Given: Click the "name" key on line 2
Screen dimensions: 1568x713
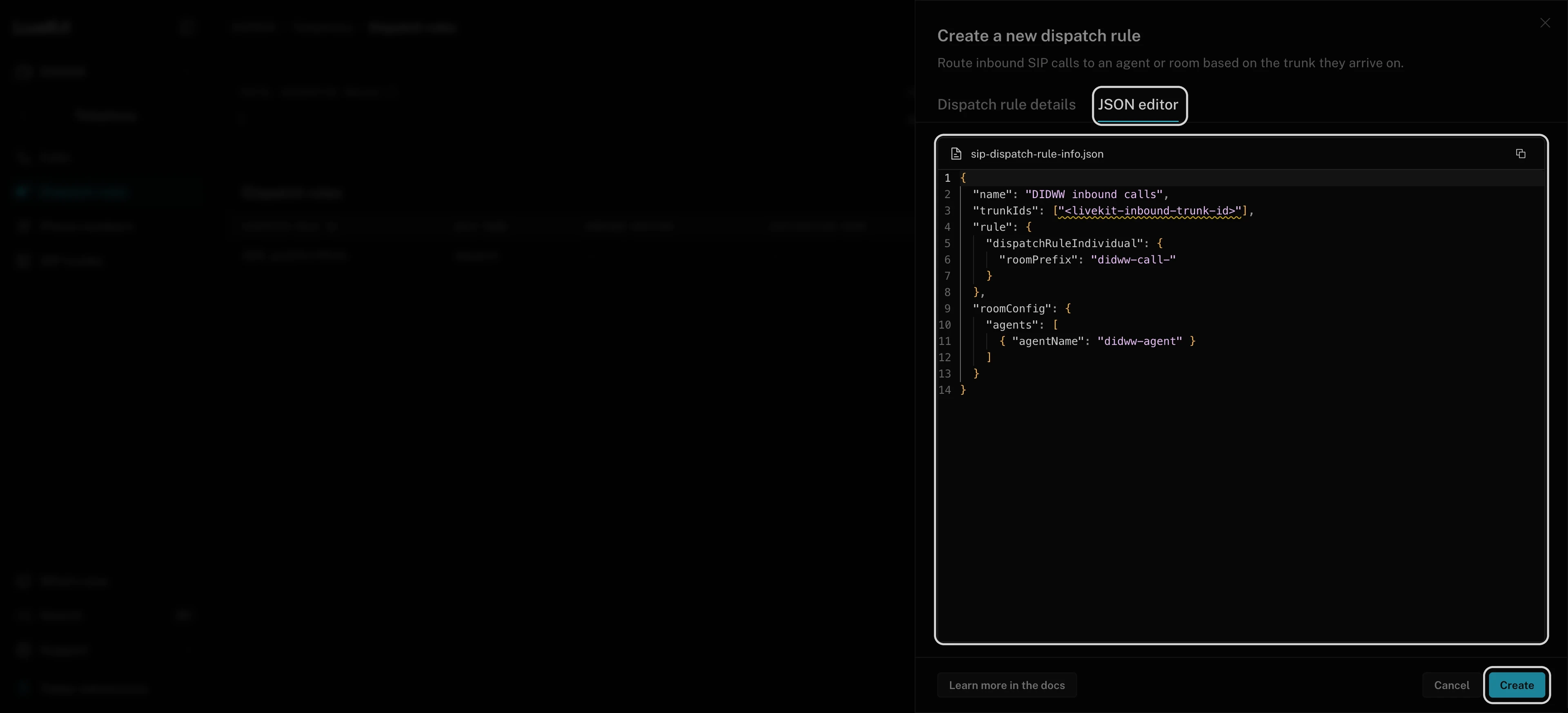Looking at the screenshot, I should click(992, 194).
